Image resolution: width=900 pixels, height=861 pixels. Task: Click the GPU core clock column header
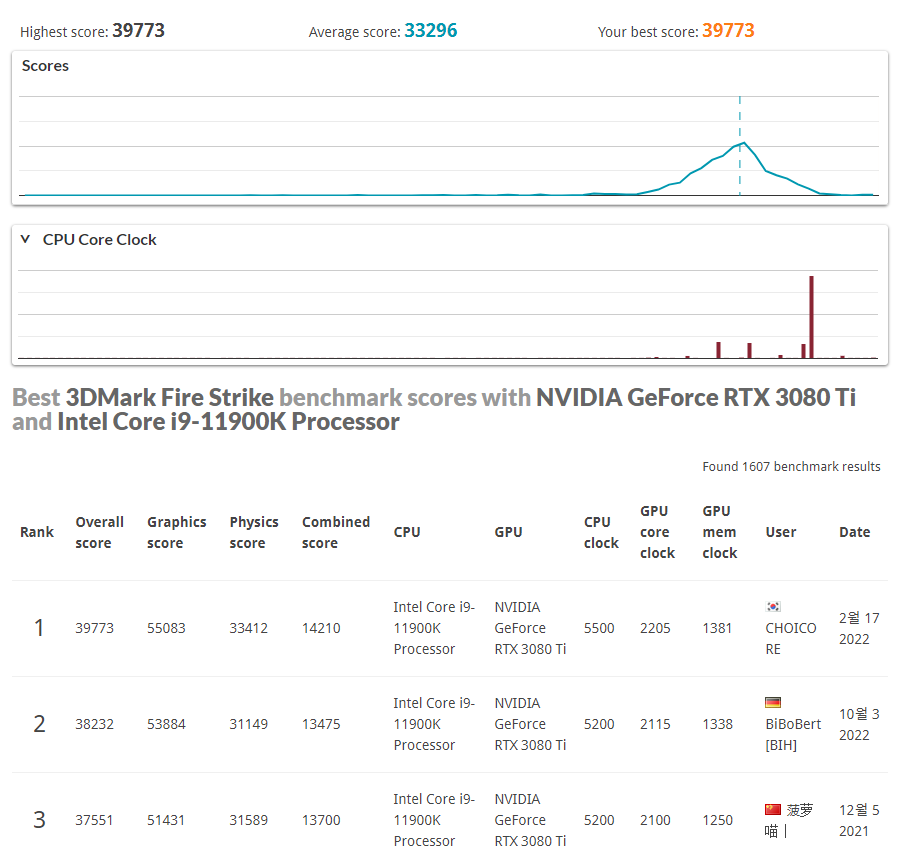pos(657,532)
